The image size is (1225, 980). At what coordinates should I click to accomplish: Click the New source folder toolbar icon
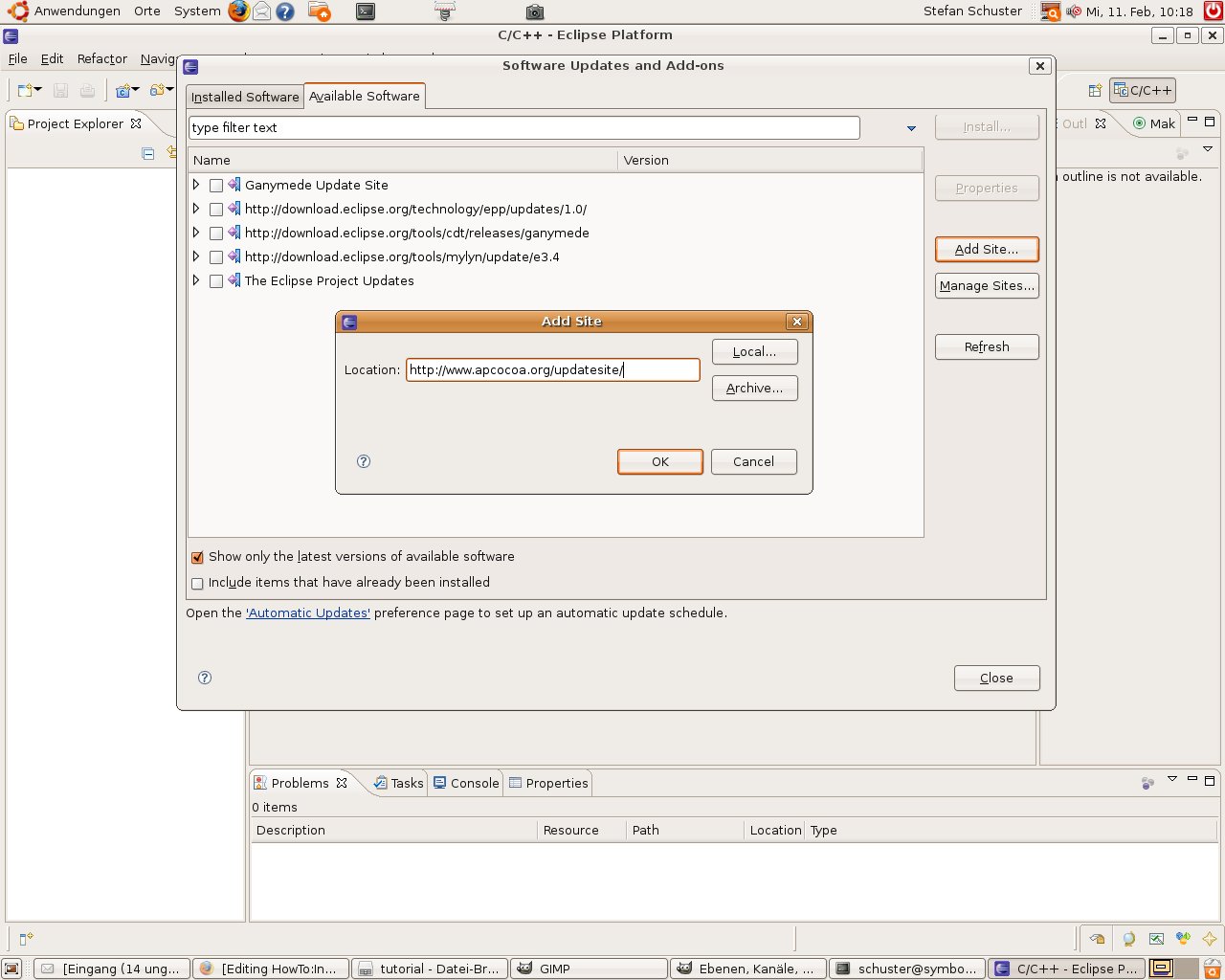click(x=157, y=90)
